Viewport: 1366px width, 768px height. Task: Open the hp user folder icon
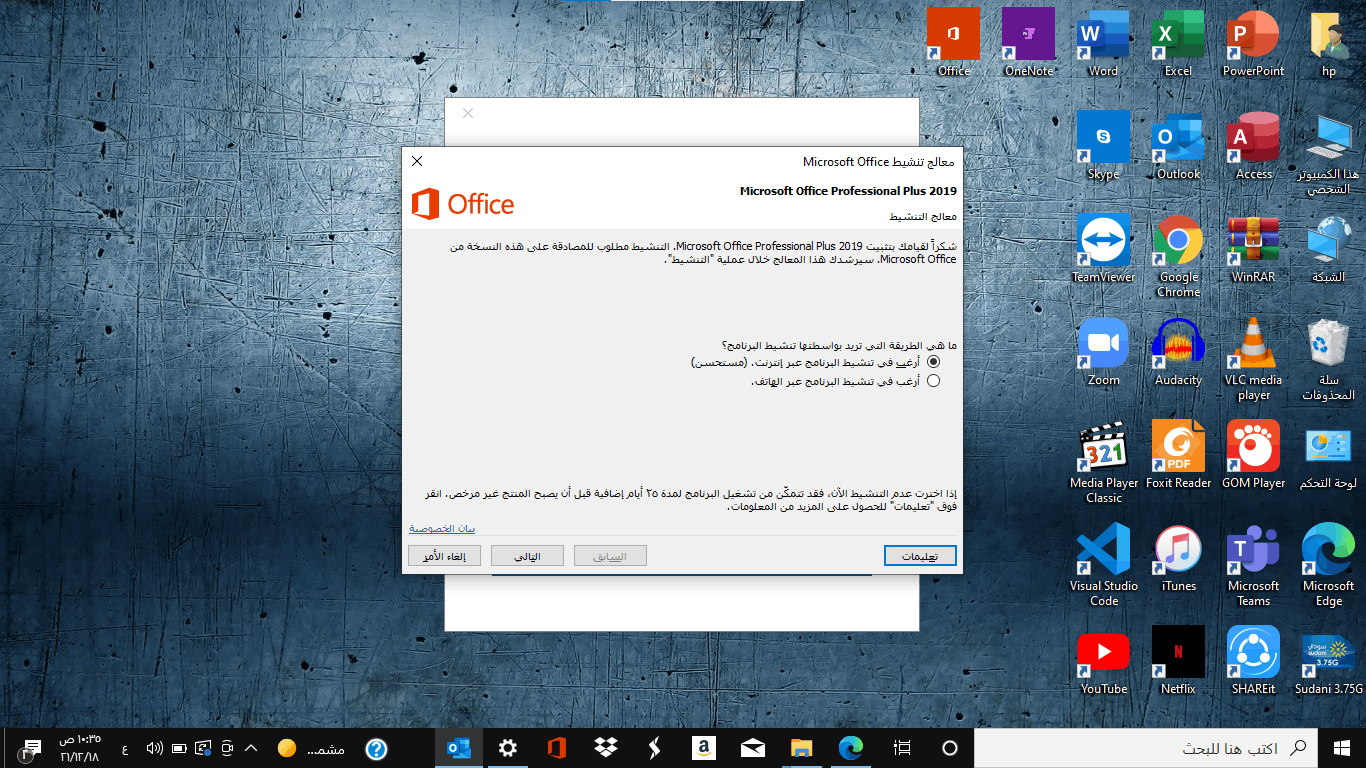click(x=1328, y=43)
